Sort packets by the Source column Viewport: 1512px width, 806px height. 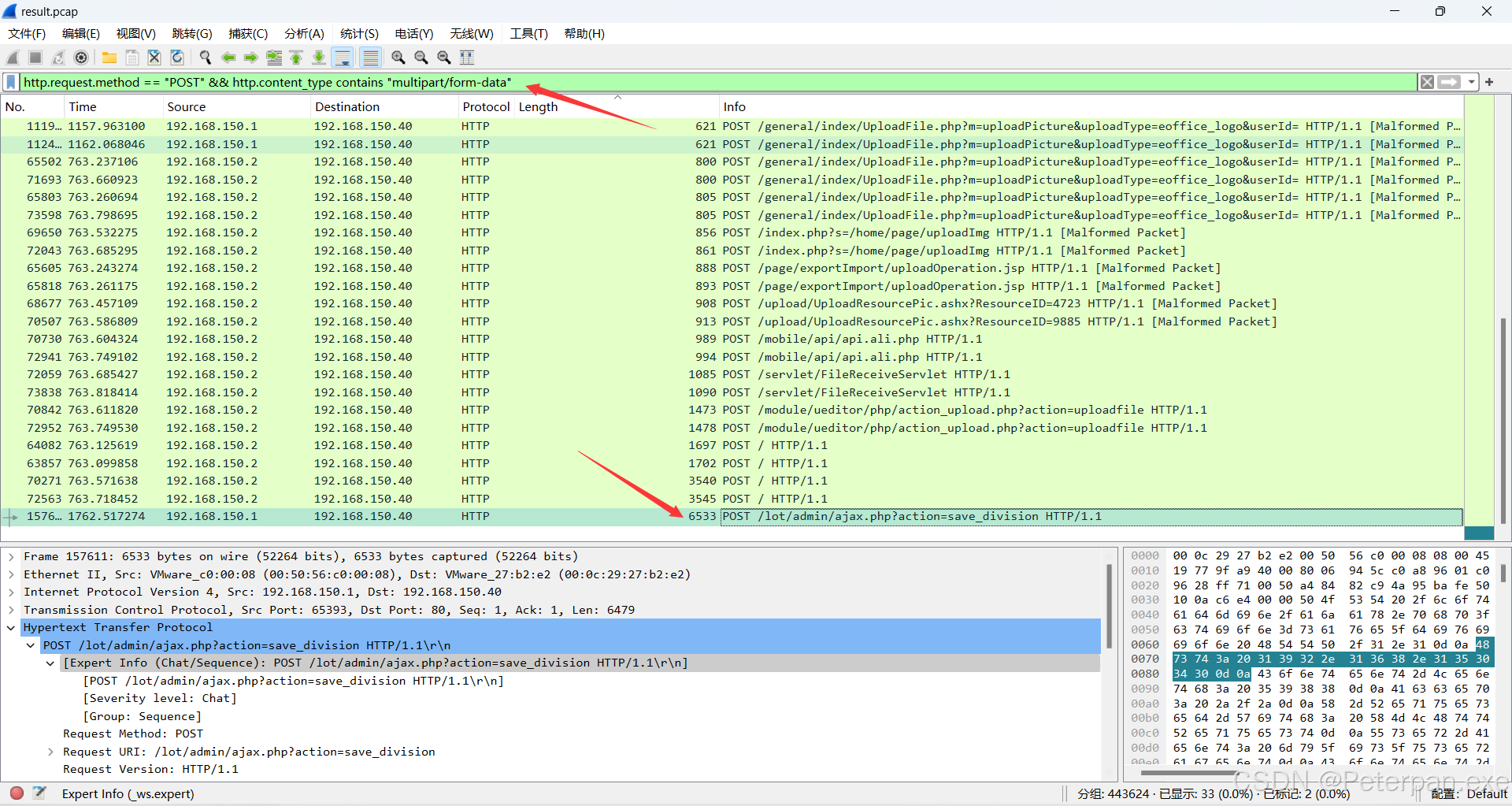[236, 107]
